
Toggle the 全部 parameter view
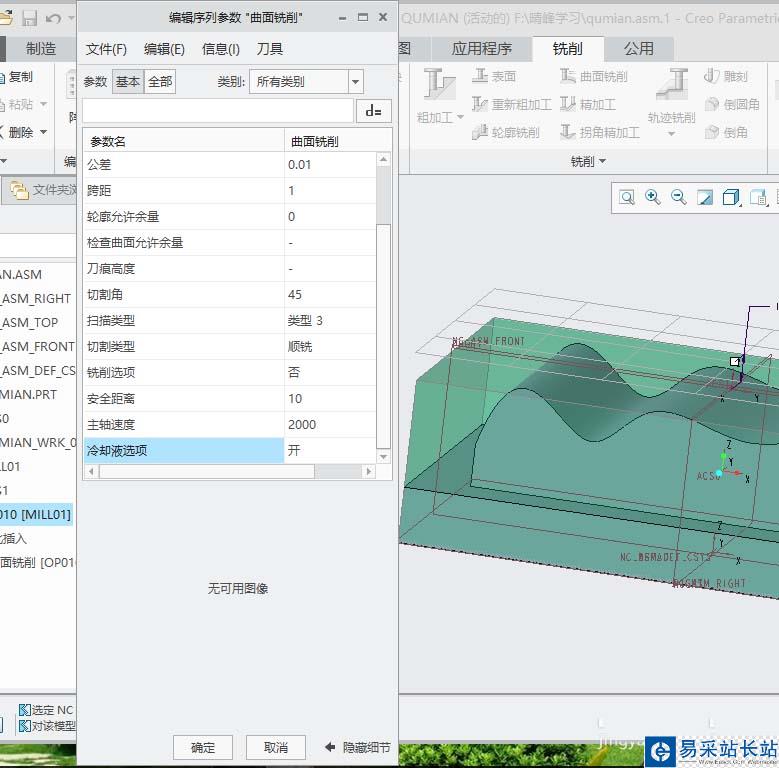point(160,82)
